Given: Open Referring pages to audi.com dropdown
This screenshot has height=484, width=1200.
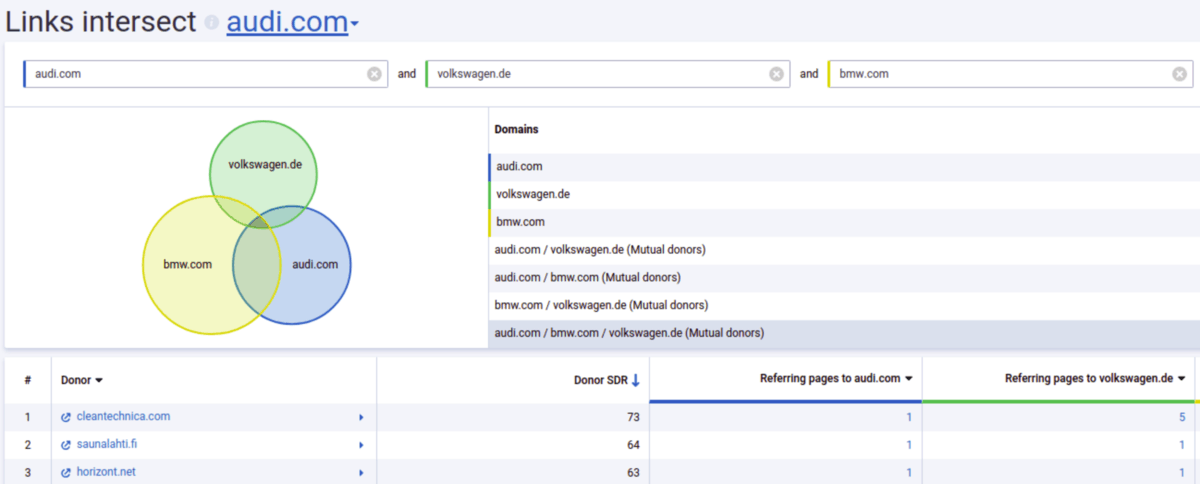Looking at the screenshot, I should tap(909, 379).
